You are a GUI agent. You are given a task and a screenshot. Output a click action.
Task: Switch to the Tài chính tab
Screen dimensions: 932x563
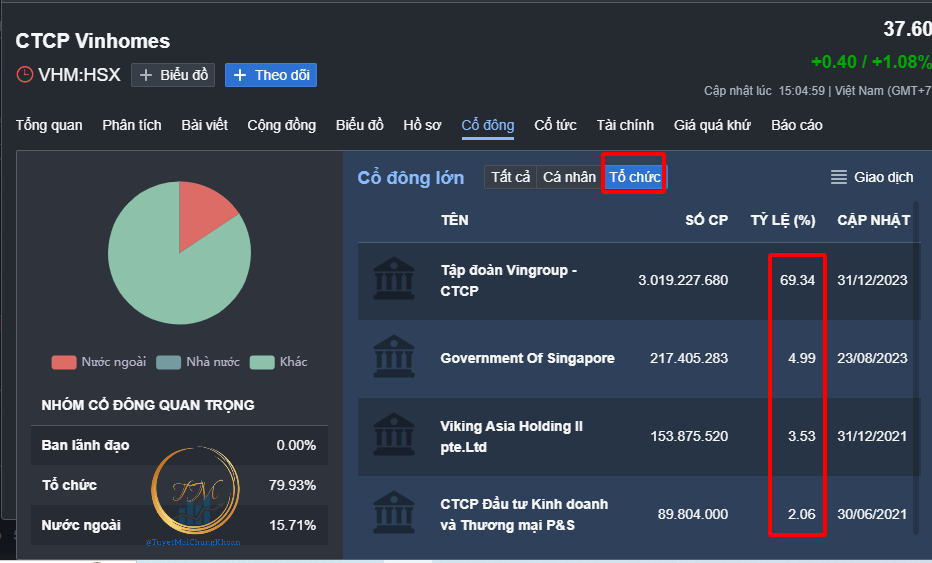pyautogui.click(x=625, y=125)
